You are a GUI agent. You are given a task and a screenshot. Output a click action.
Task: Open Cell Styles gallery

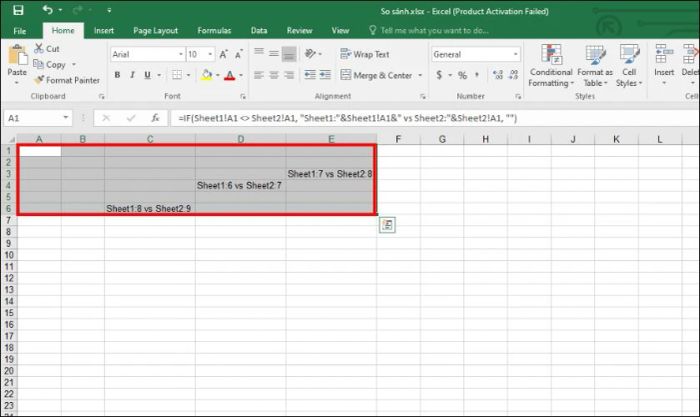click(x=629, y=66)
